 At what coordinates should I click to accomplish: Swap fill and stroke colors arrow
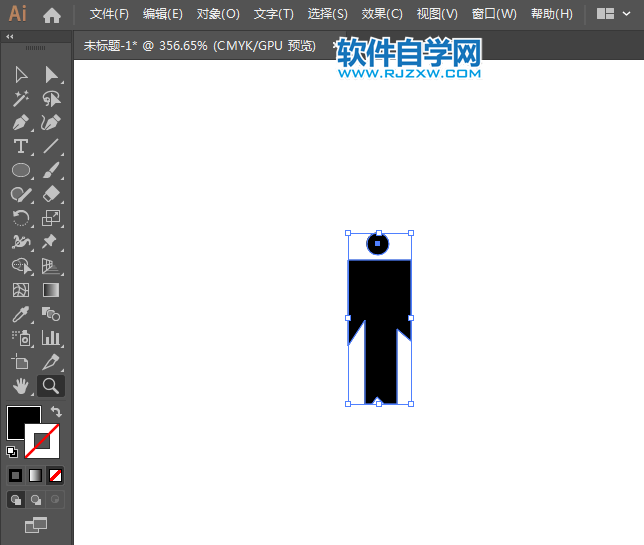56,411
